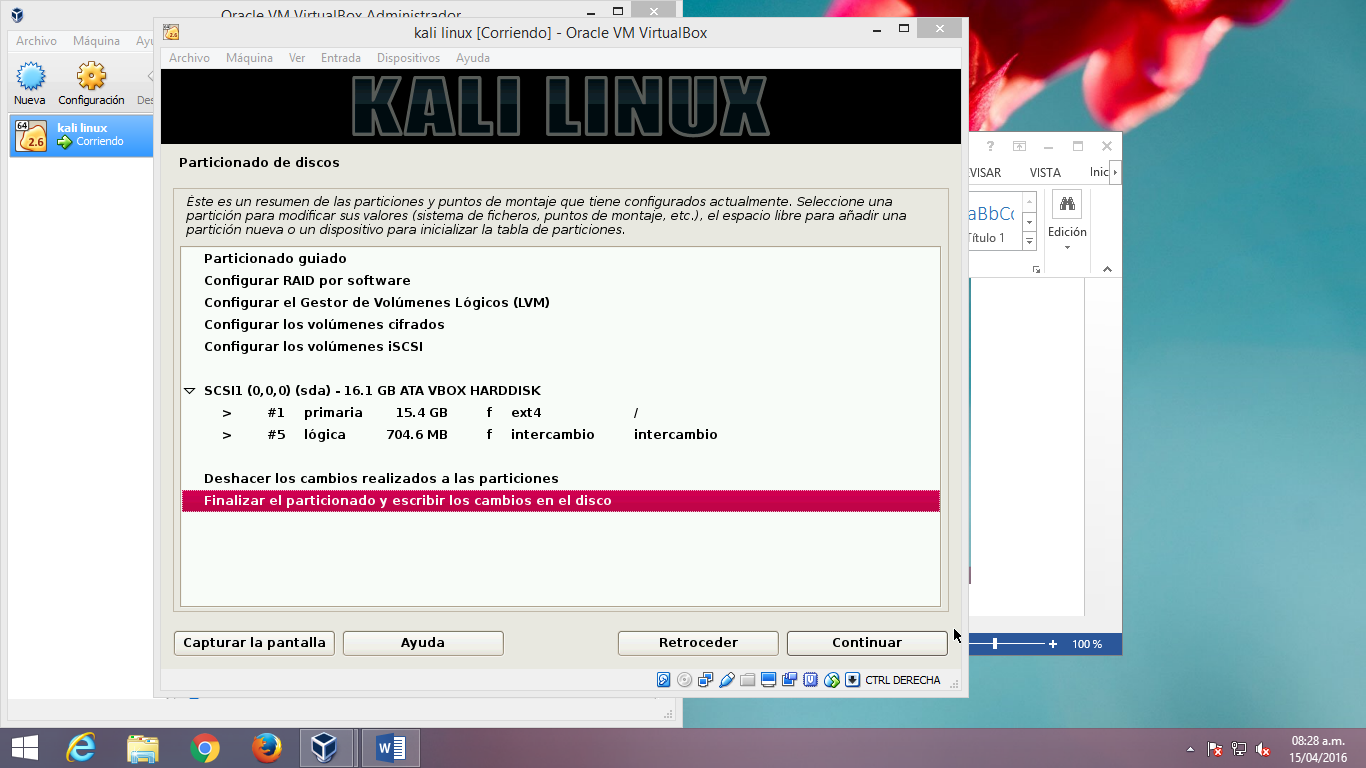The image size is (1366, 768).
Task: Click the network adapters status icon
Action: pos(707,680)
